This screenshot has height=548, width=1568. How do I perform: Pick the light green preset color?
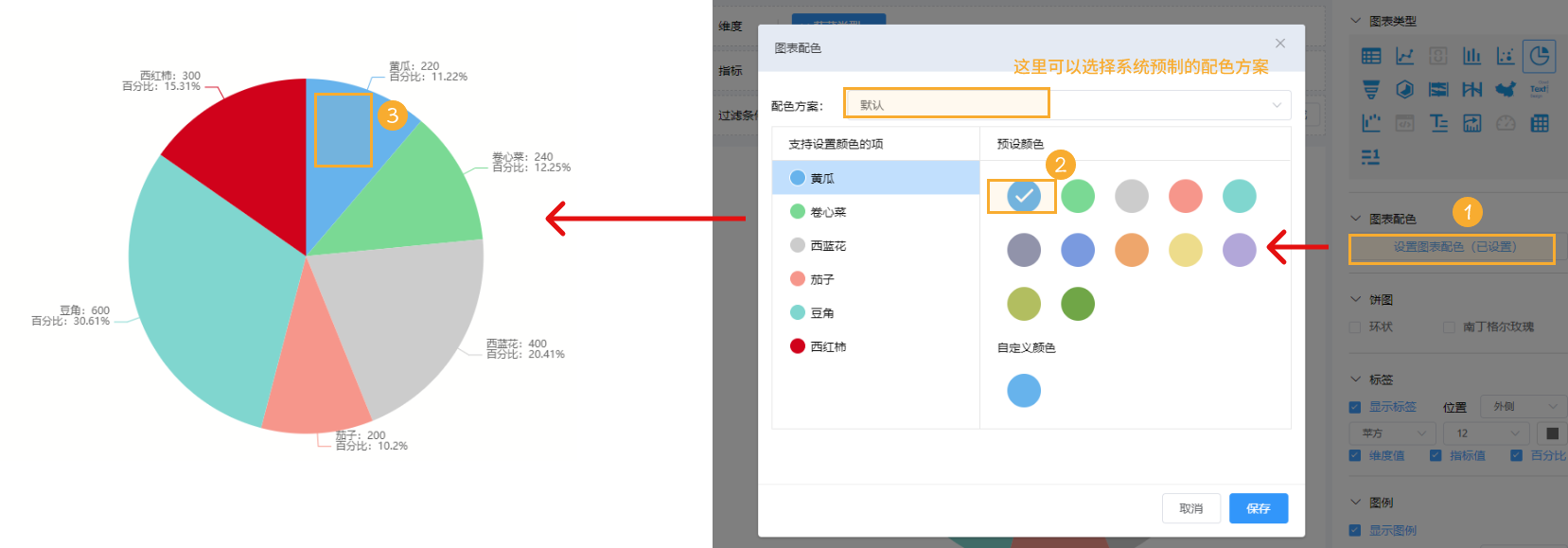pyautogui.click(x=1078, y=196)
